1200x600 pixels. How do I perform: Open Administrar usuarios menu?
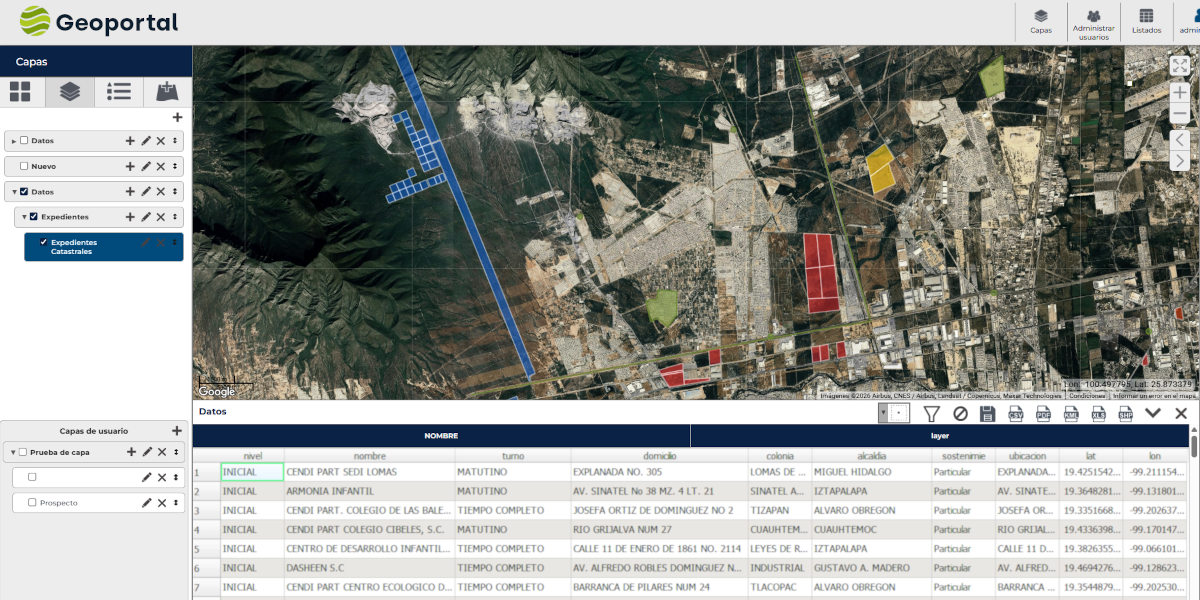point(1094,22)
